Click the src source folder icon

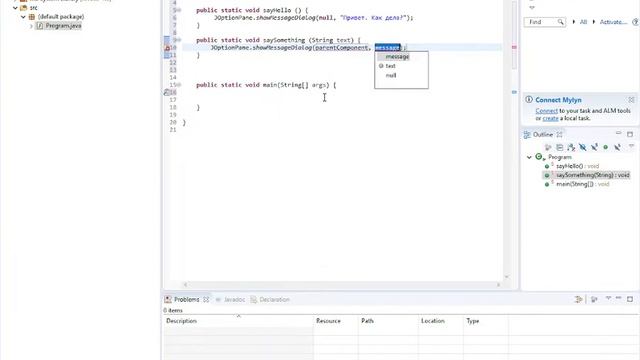pos(24,8)
